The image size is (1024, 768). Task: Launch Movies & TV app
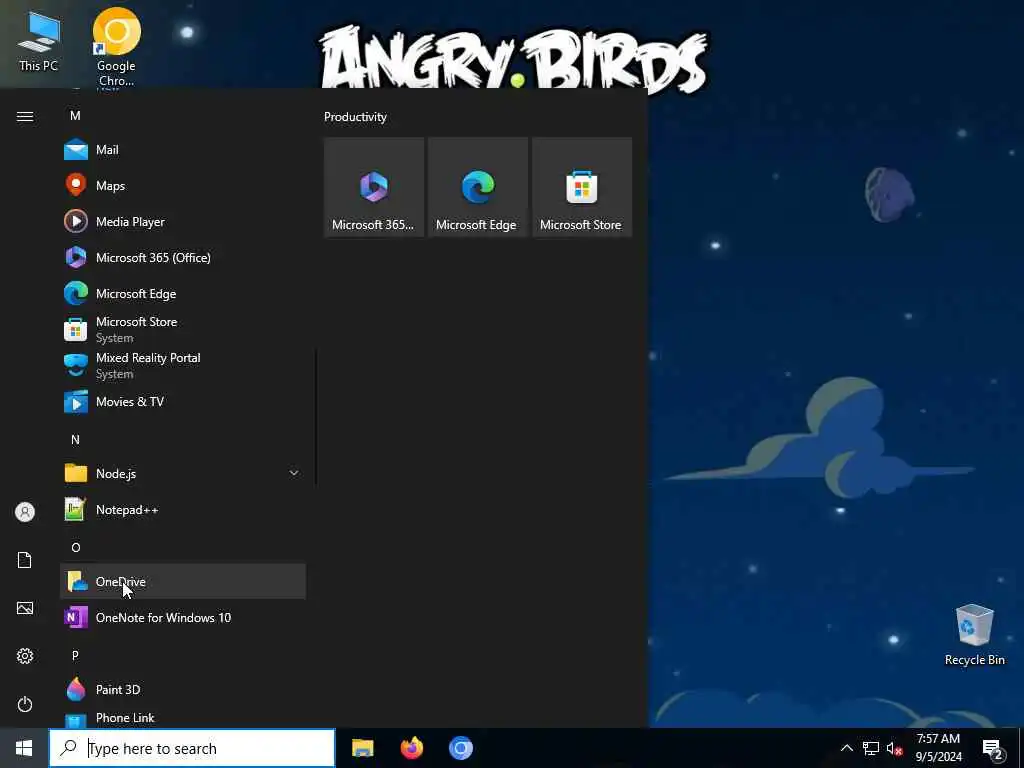click(183, 401)
